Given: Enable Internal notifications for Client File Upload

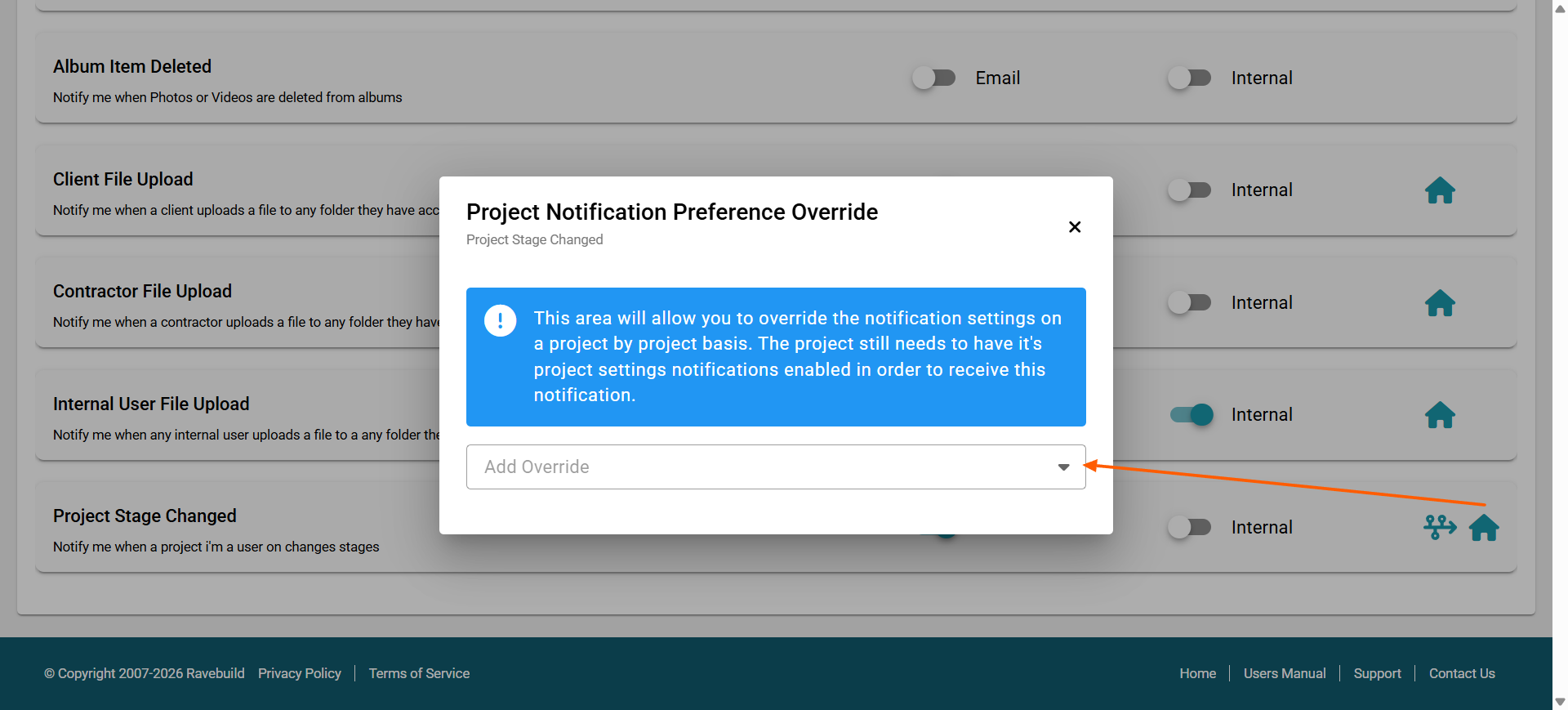Looking at the screenshot, I should coord(1189,190).
